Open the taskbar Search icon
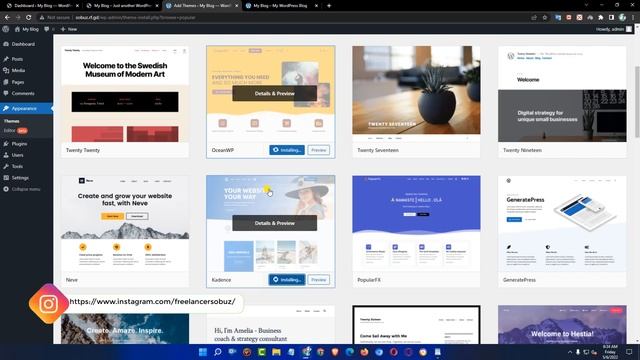The width and height of the screenshot is (640, 360). click(218, 352)
